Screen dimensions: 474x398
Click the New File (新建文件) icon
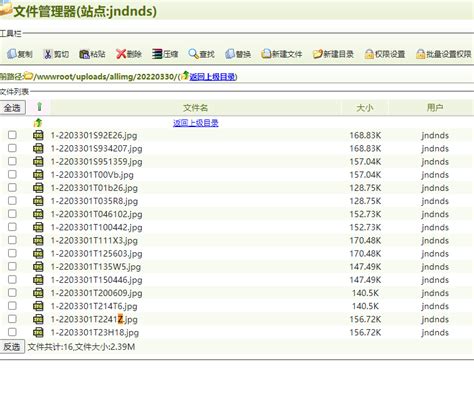[266, 54]
